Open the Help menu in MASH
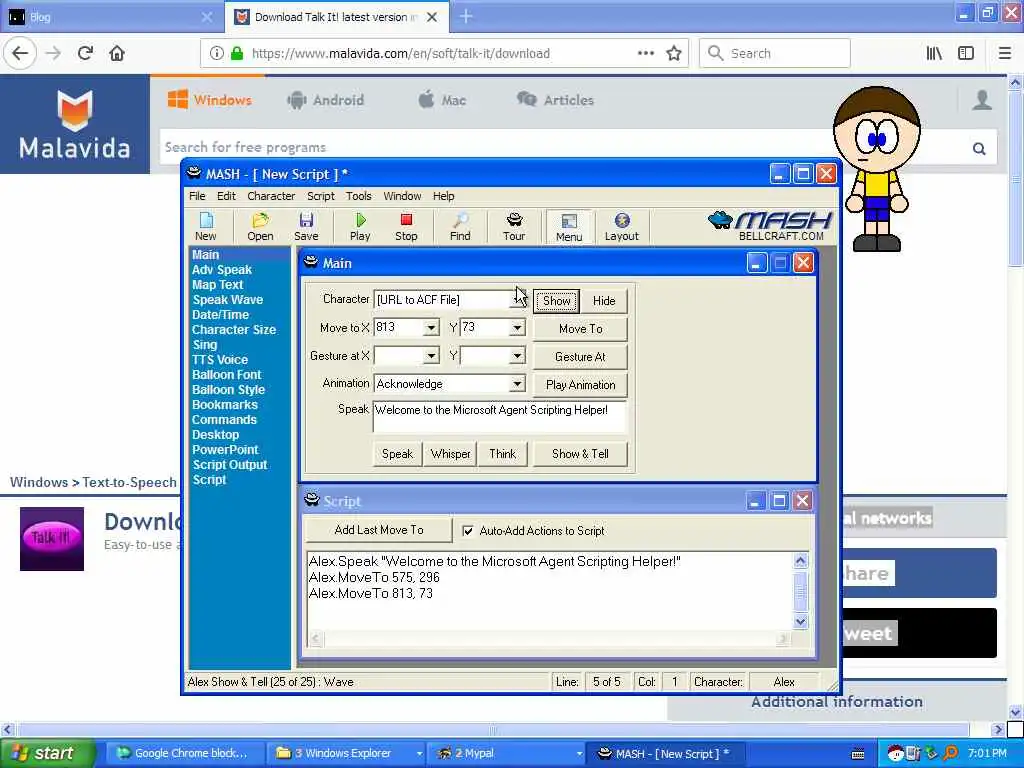Viewport: 1024px width, 768px height. [443, 196]
